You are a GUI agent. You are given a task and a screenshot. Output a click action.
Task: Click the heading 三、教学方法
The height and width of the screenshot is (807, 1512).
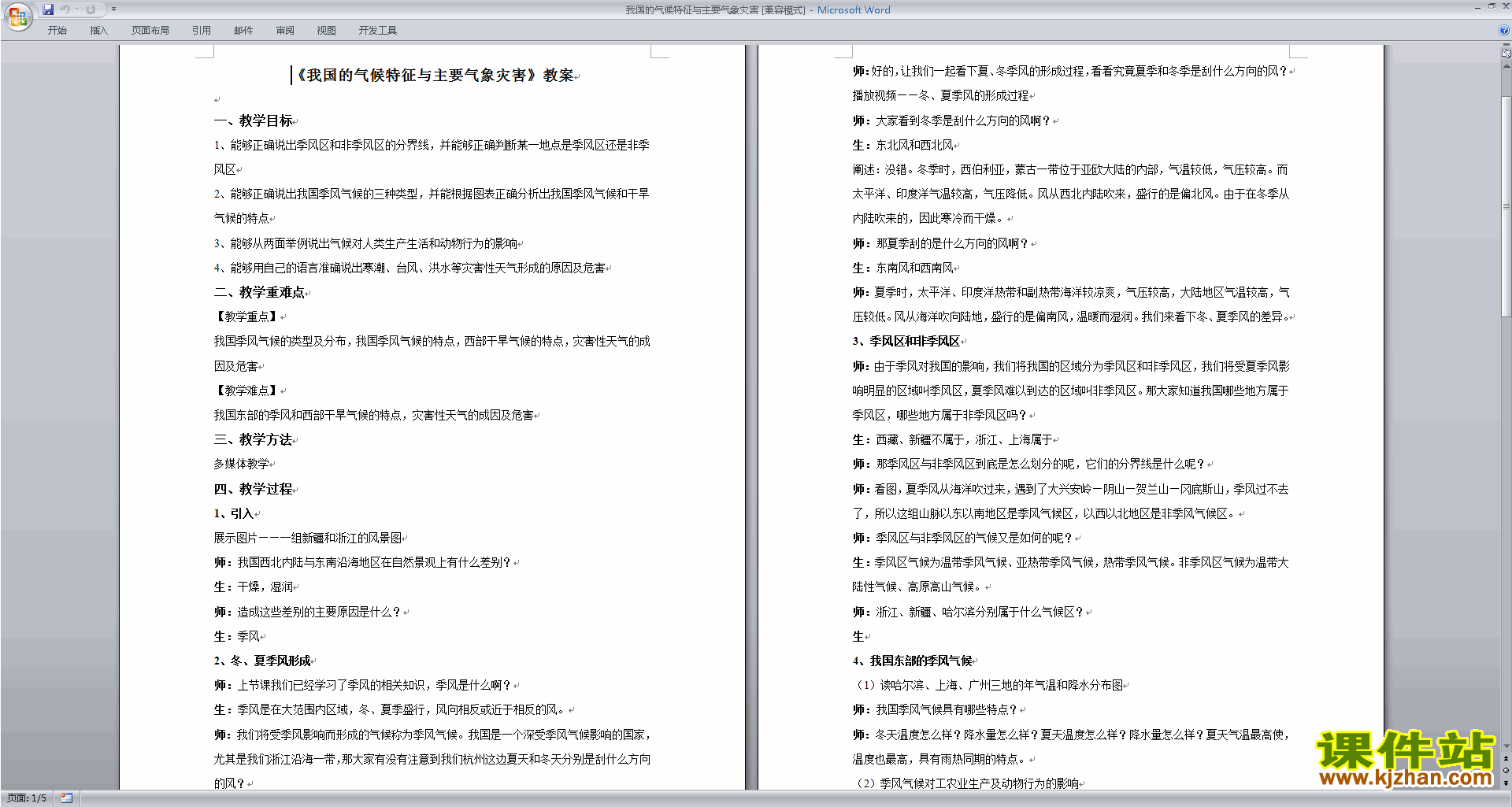coord(254,439)
